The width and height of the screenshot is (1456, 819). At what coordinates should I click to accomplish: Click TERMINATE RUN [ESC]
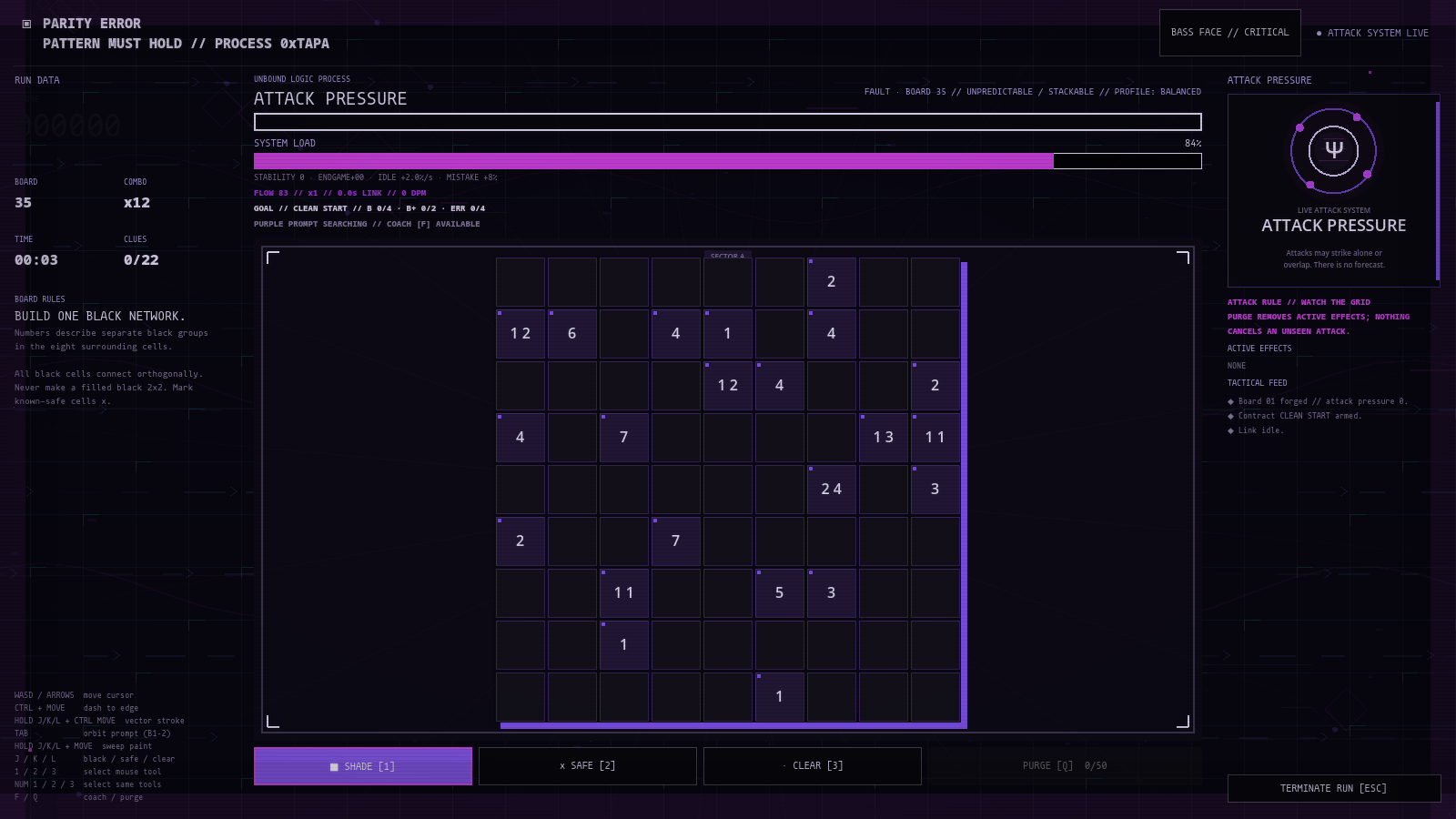pos(1334,788)
